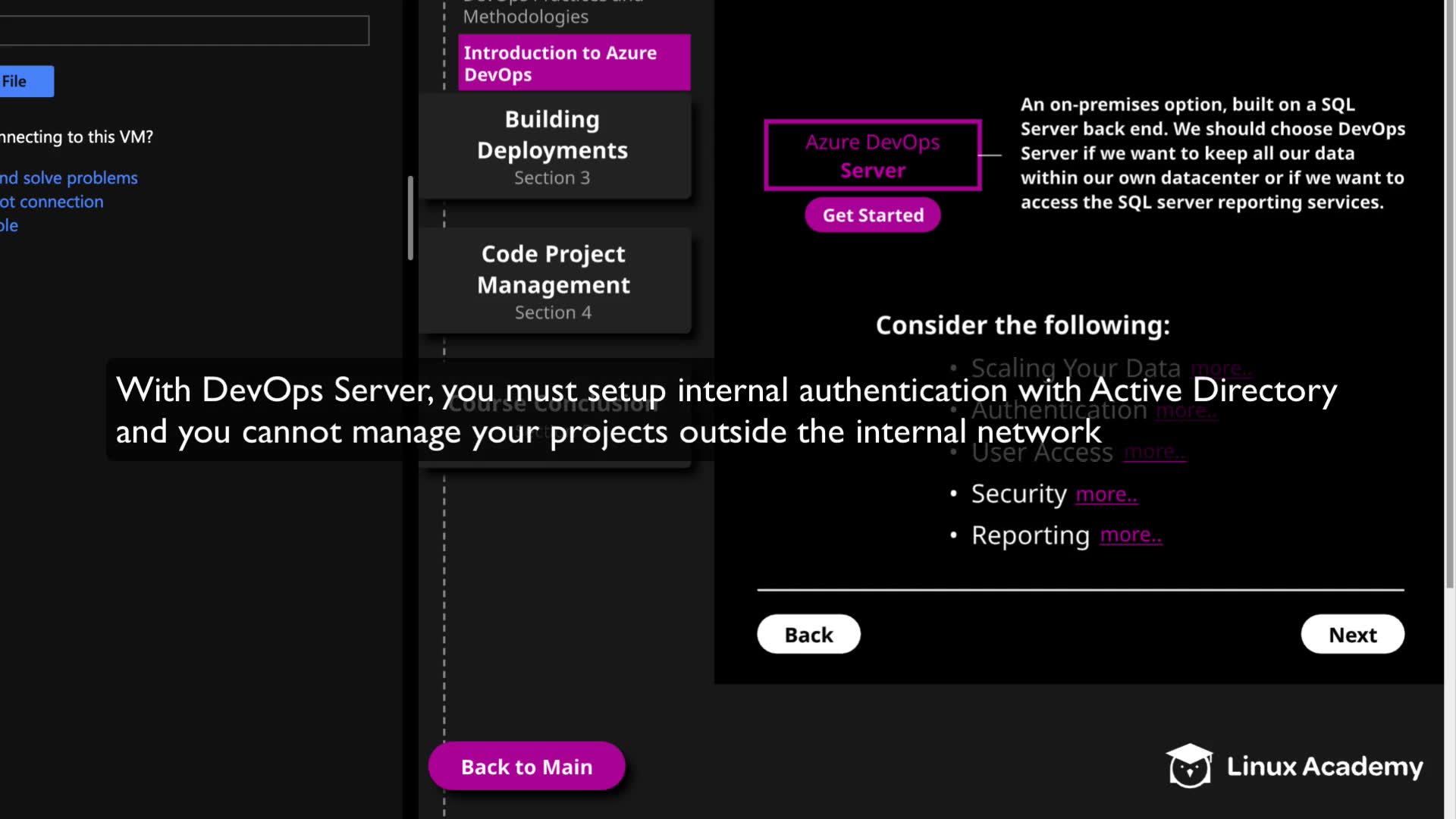Select Introduction to Azure DevOps item
Image resolution: width=1456 pixels, height=819 pixels.
pos(573,63)
